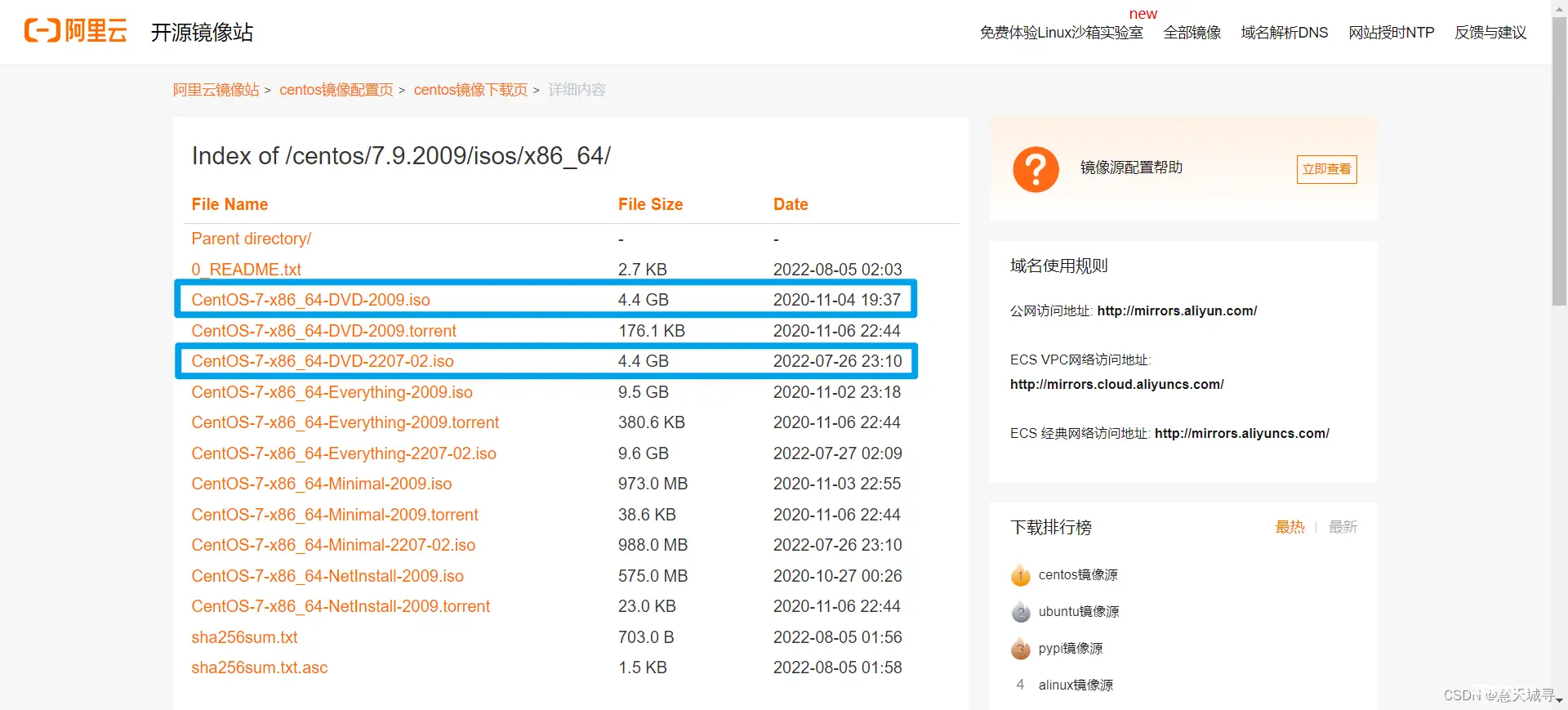Click 9.6 GB size of Everything-2207-02.iso

pyautogui.click(x=643, y=453)
